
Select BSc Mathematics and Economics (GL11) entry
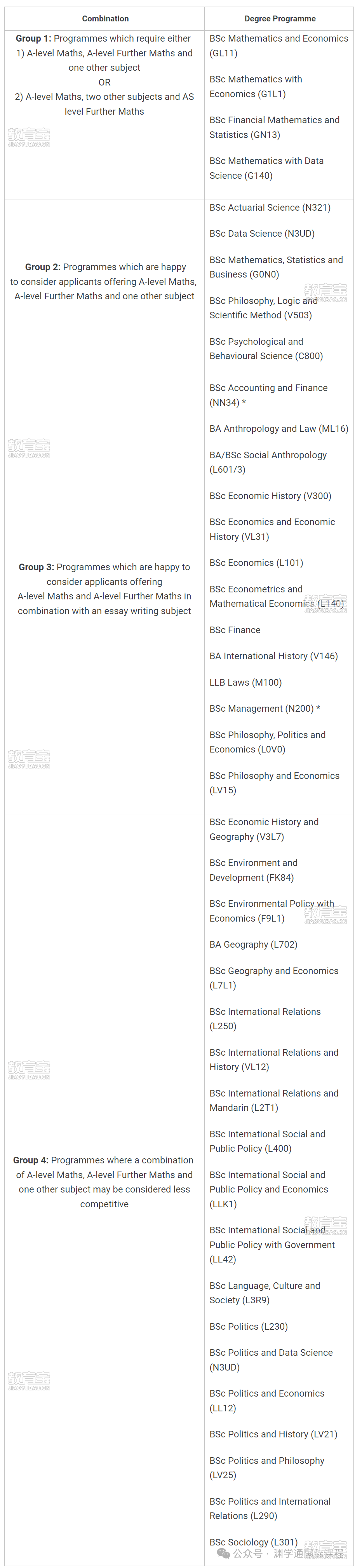[278, 45]
